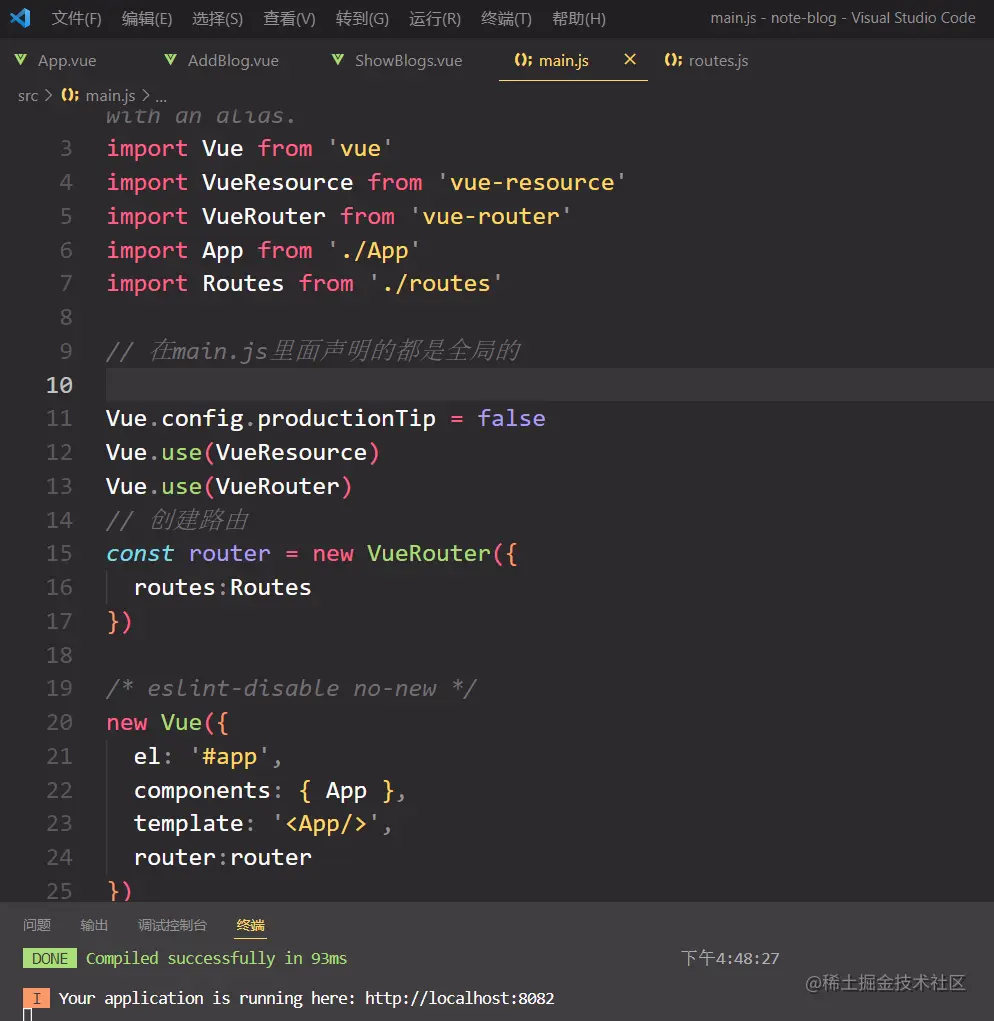Screen dimensions: 994x1021
Task: Switch to the App.vue editor tab
Action: click(x=66, y=61)
